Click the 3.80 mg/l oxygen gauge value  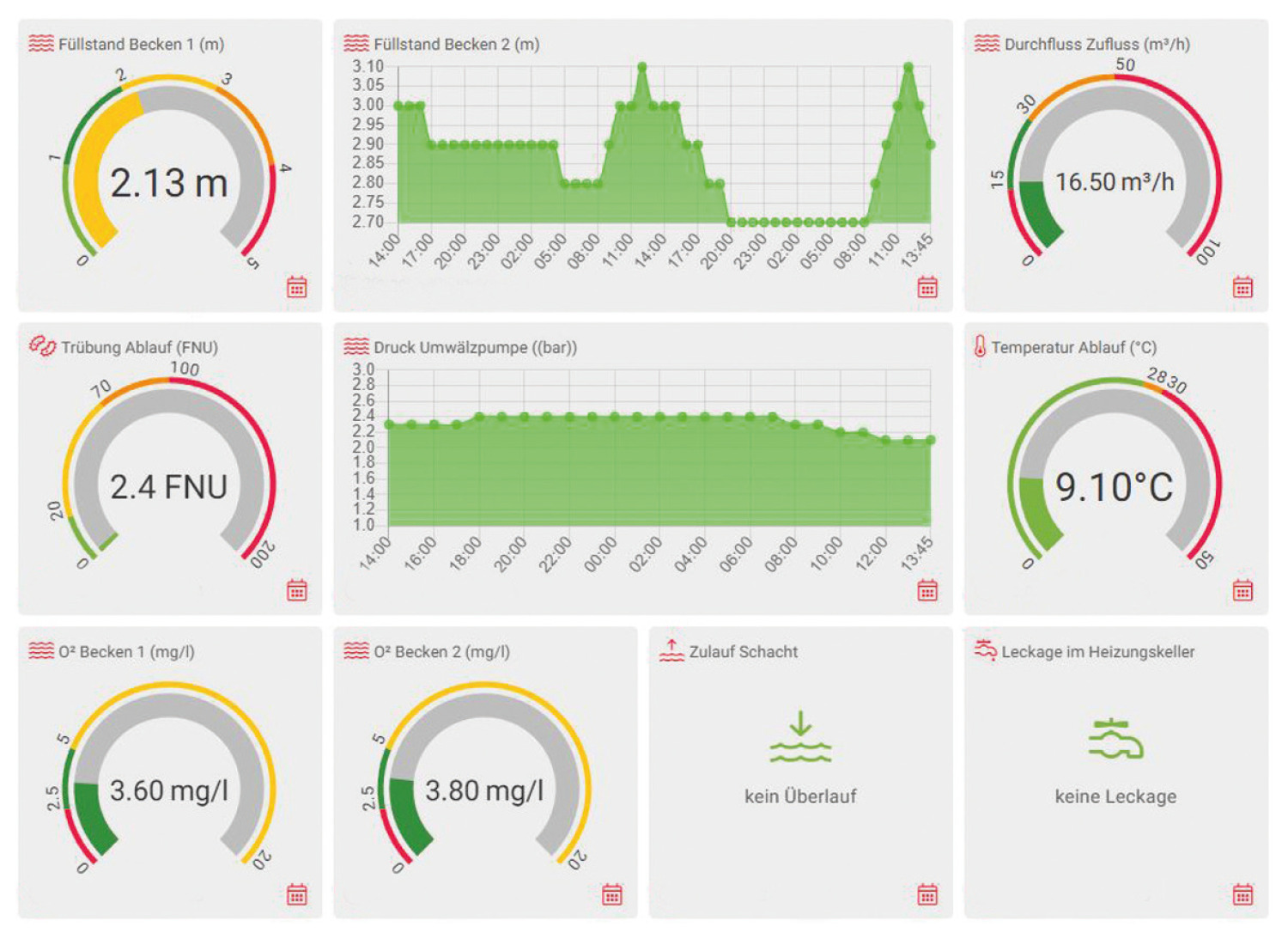tap(484, 790)
